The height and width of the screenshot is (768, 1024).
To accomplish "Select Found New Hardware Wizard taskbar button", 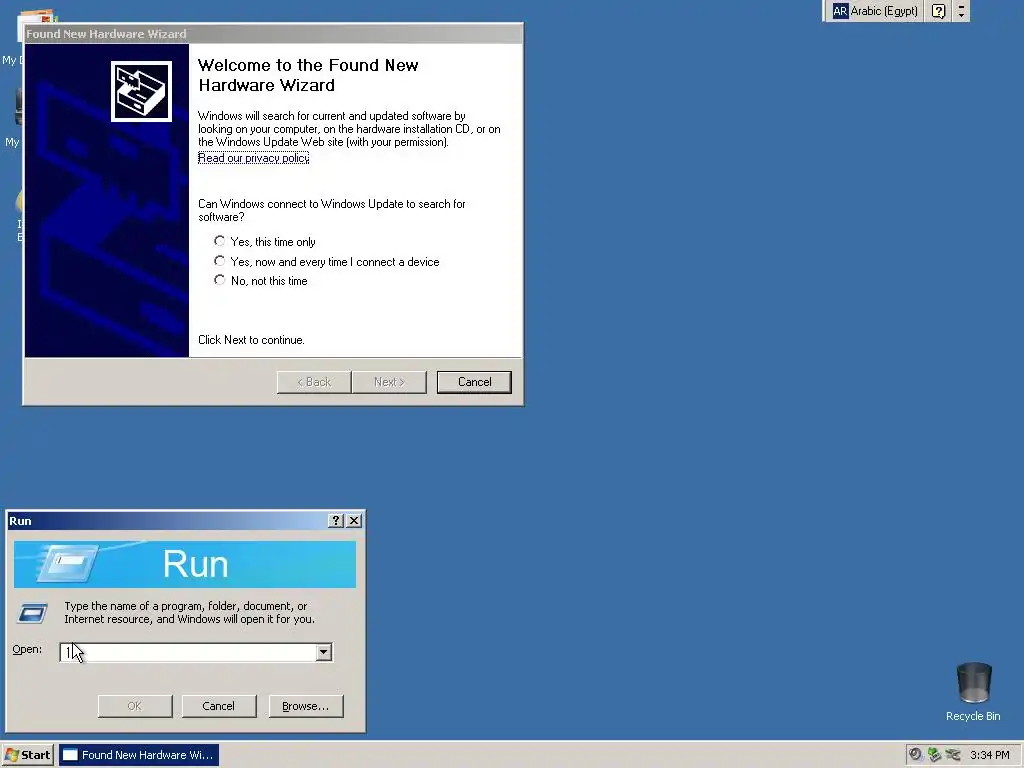I will (139, 755).
